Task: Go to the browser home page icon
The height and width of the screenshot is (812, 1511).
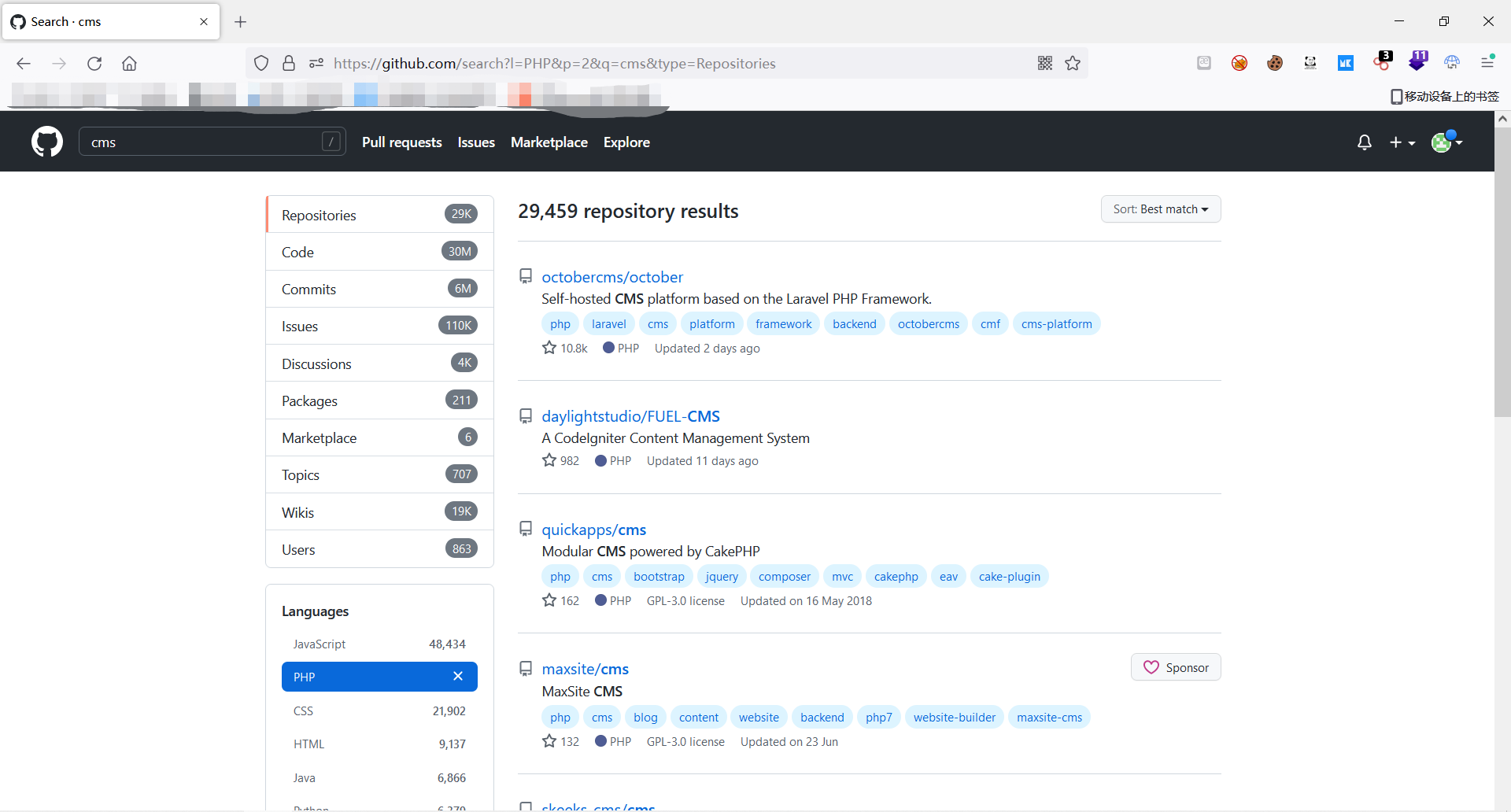Action: pos(129,64)
